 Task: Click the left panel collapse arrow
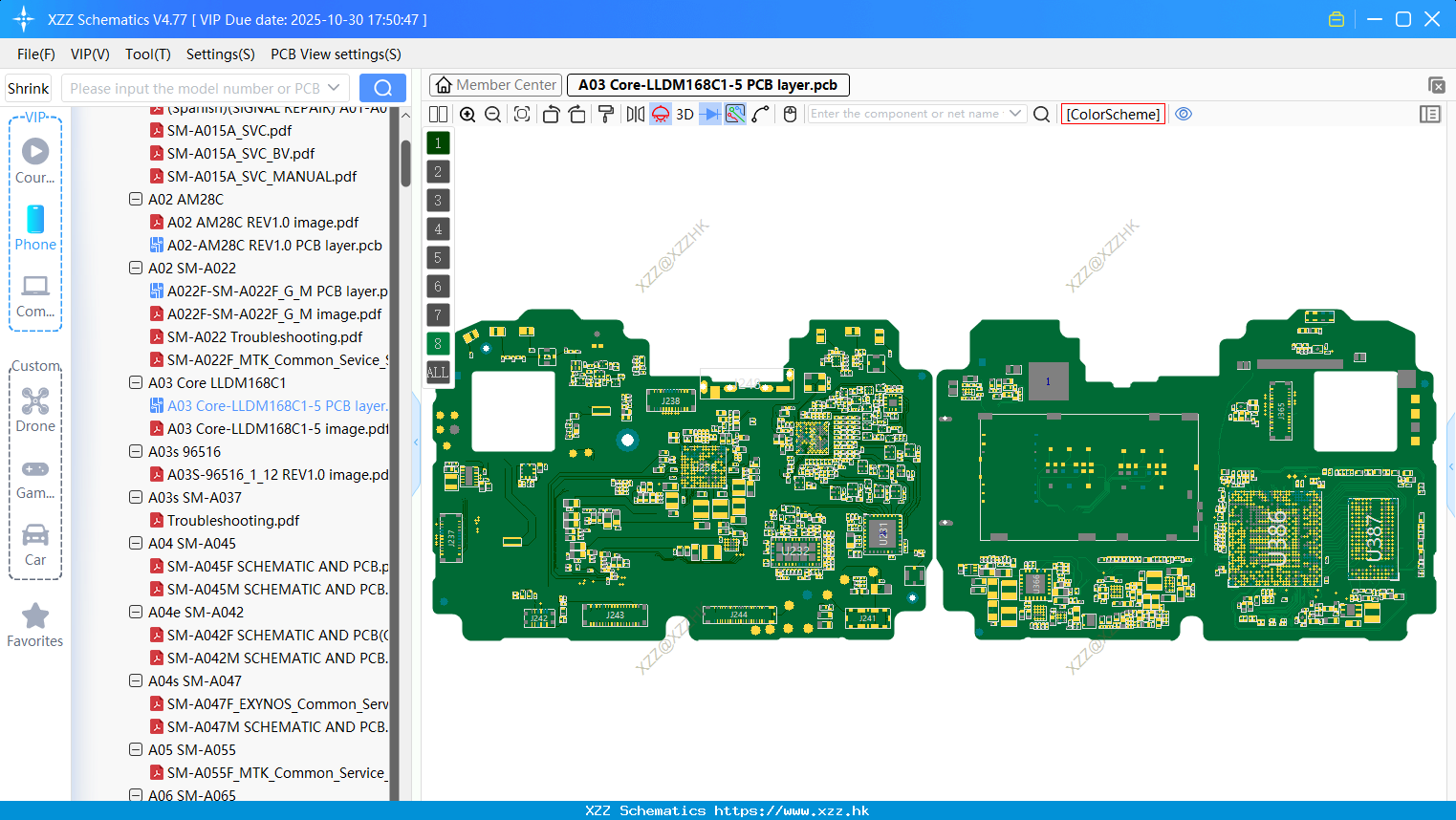(416, 442)
